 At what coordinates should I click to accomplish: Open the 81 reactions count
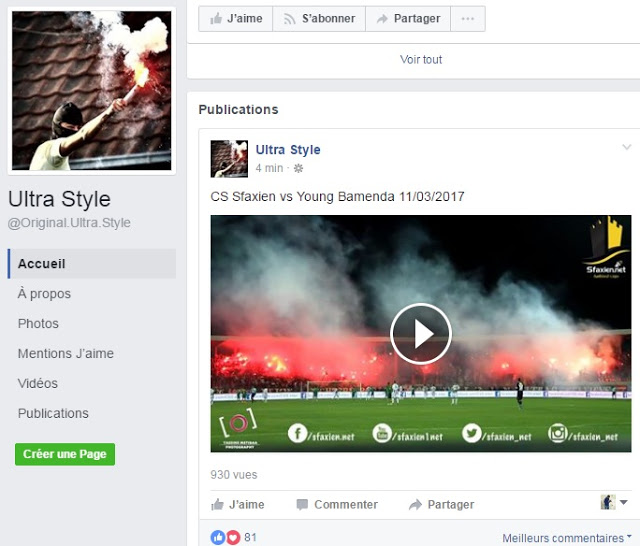click(250, 537)
